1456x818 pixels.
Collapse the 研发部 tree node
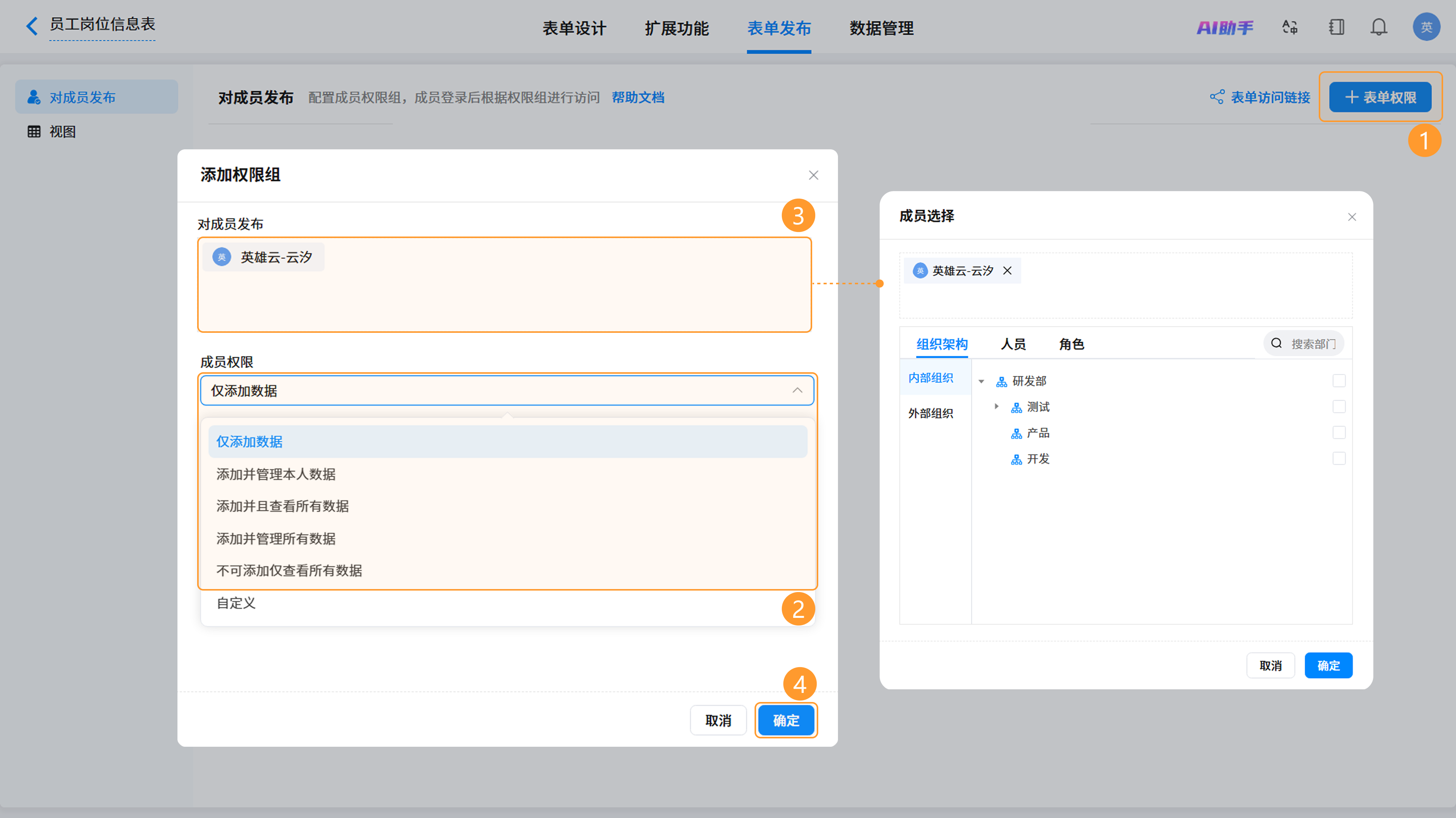click(x=981, y=381)
